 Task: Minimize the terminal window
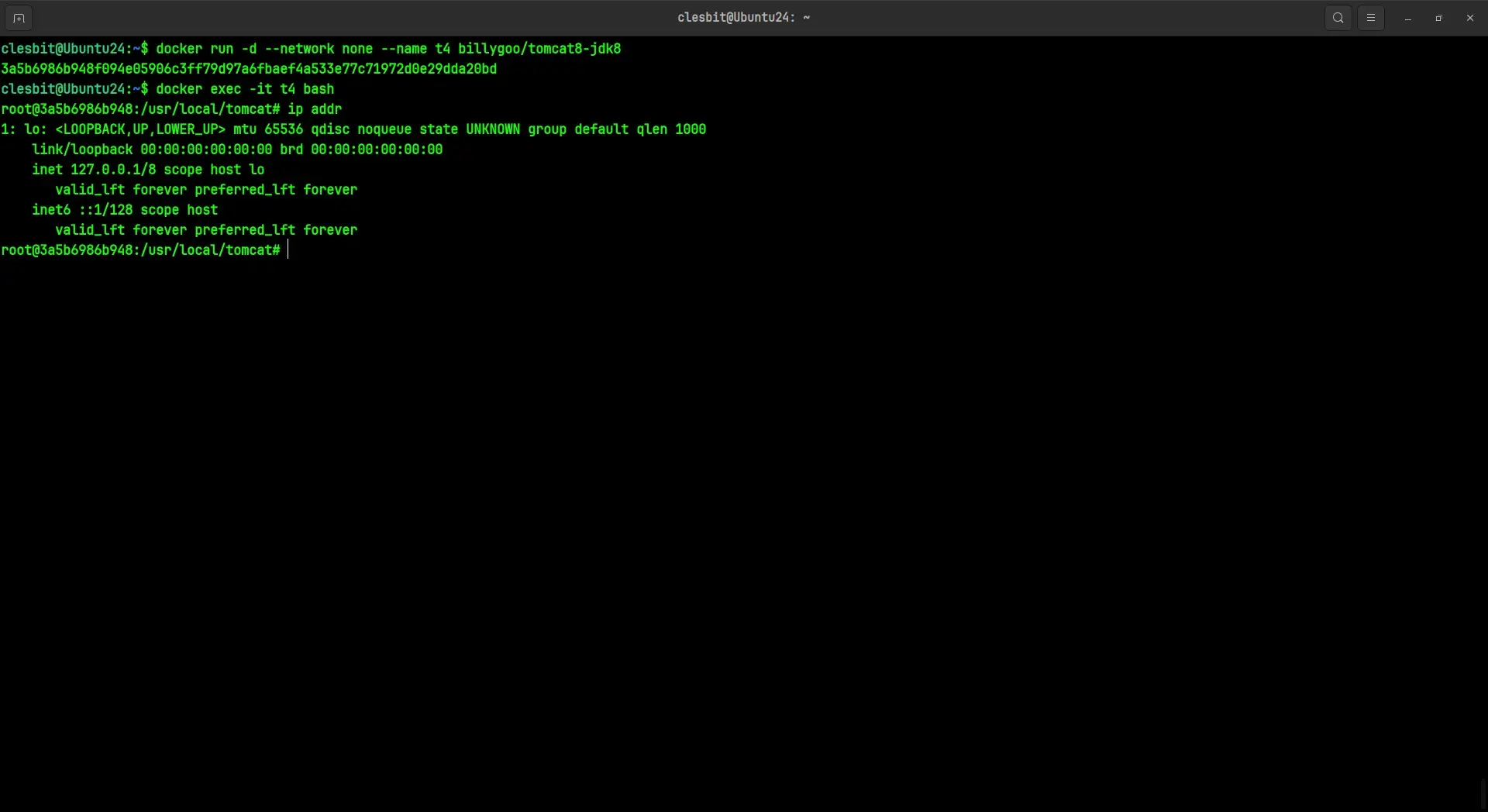tap(1408, 18)
